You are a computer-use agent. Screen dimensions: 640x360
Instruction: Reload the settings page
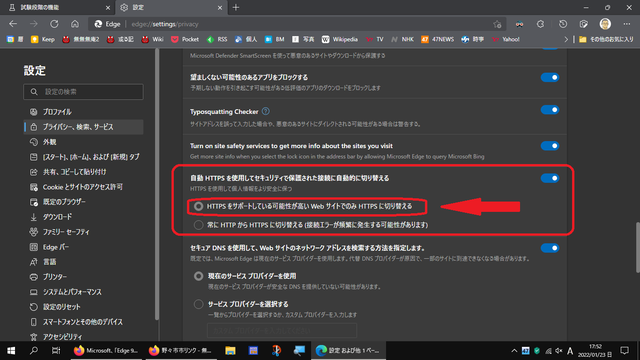pyautogui.click(x=54, y=24)
